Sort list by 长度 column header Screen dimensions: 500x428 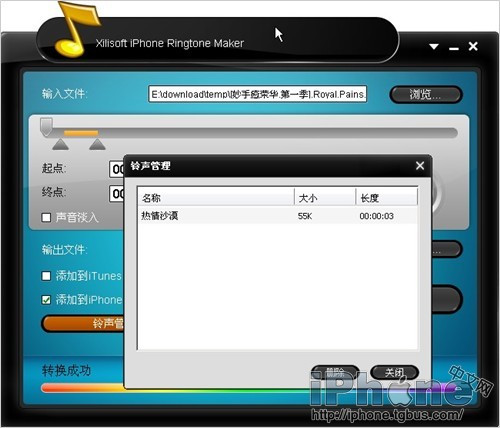coord(387,198)
